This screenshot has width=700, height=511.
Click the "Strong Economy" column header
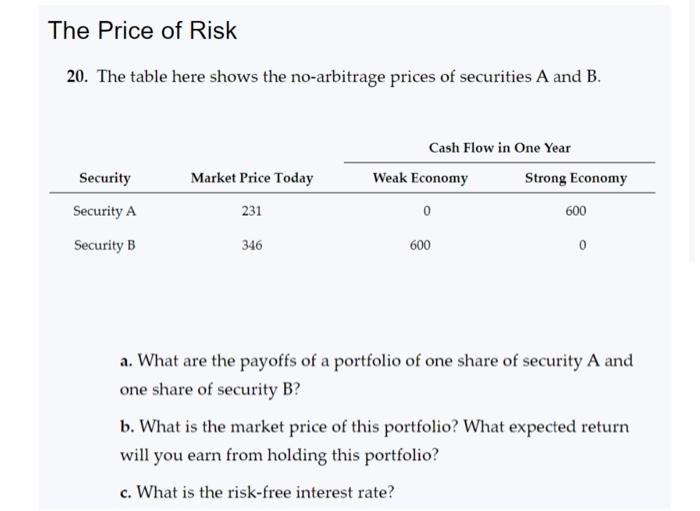click(x=576, y=178)
